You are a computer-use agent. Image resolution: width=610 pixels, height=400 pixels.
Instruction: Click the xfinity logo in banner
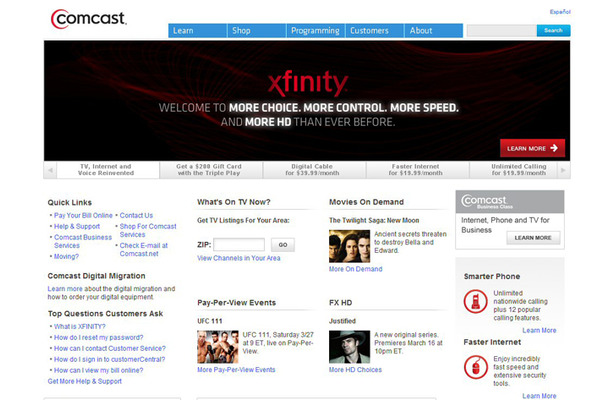[308, 83]
